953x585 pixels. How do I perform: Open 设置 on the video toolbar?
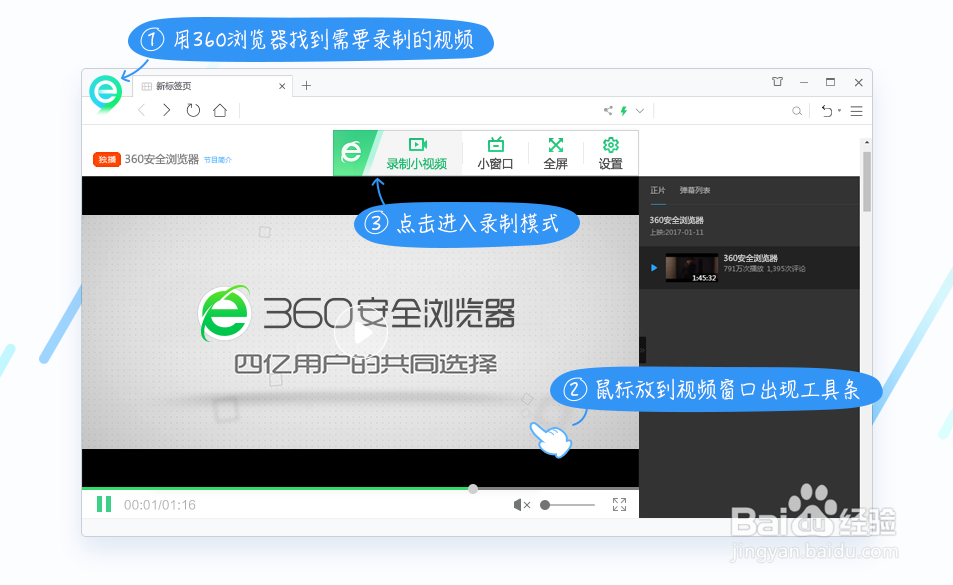point(610,153)
